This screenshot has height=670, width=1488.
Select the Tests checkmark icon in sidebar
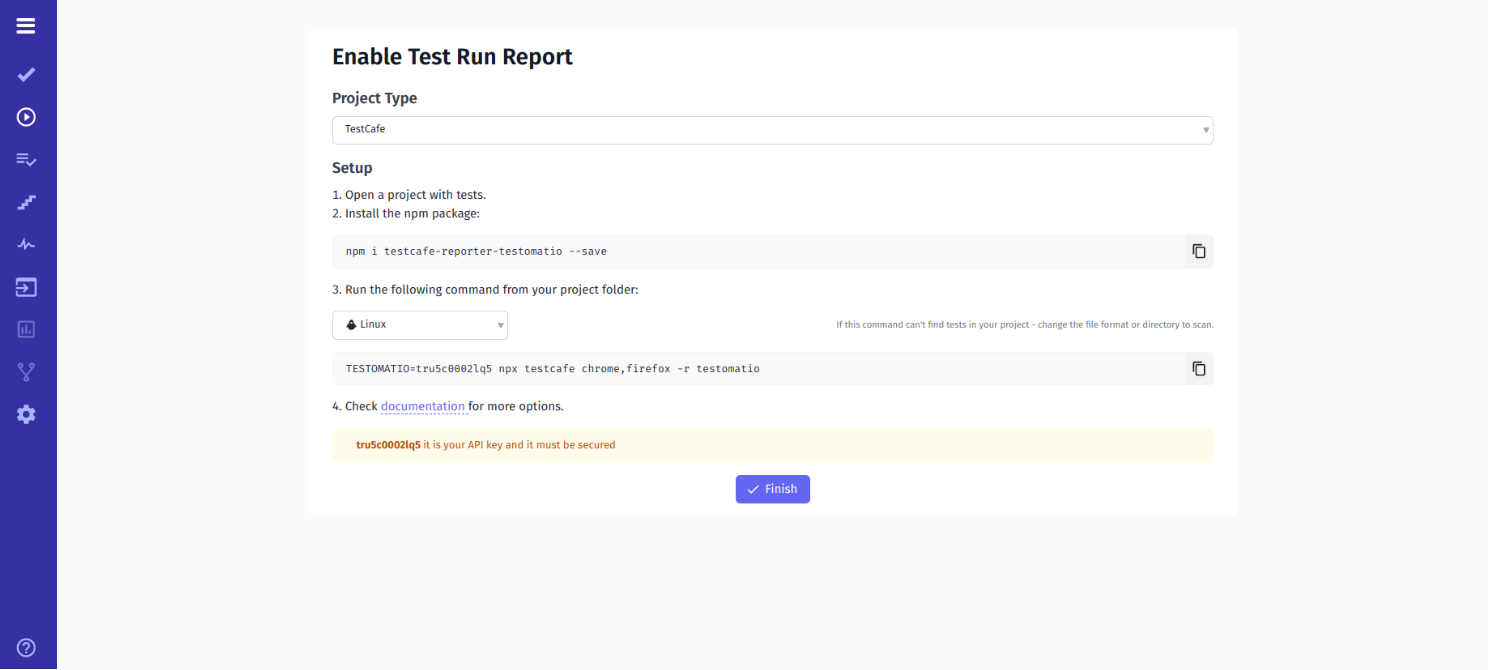pyautogui.click(x=26, y=74)
